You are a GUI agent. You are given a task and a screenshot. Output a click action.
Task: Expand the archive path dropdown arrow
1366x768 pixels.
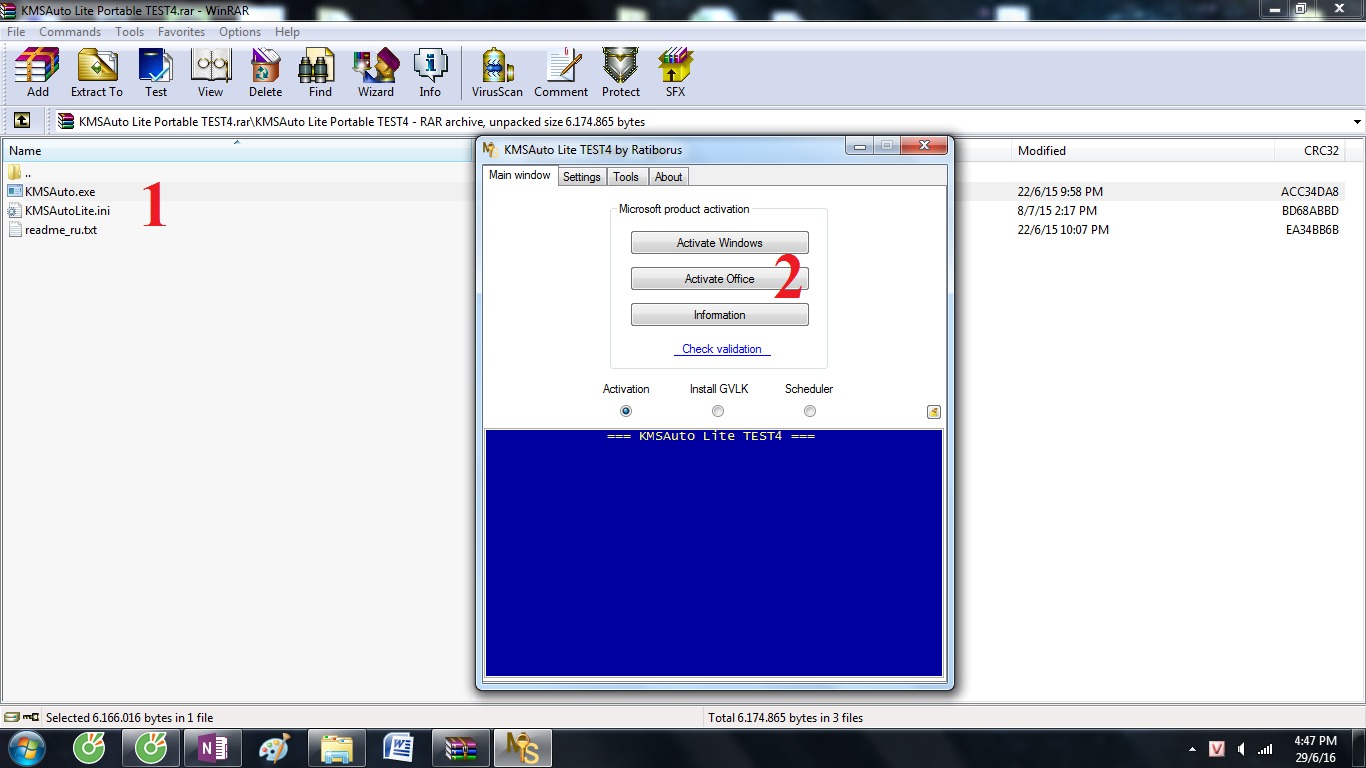coord(1357,122)
